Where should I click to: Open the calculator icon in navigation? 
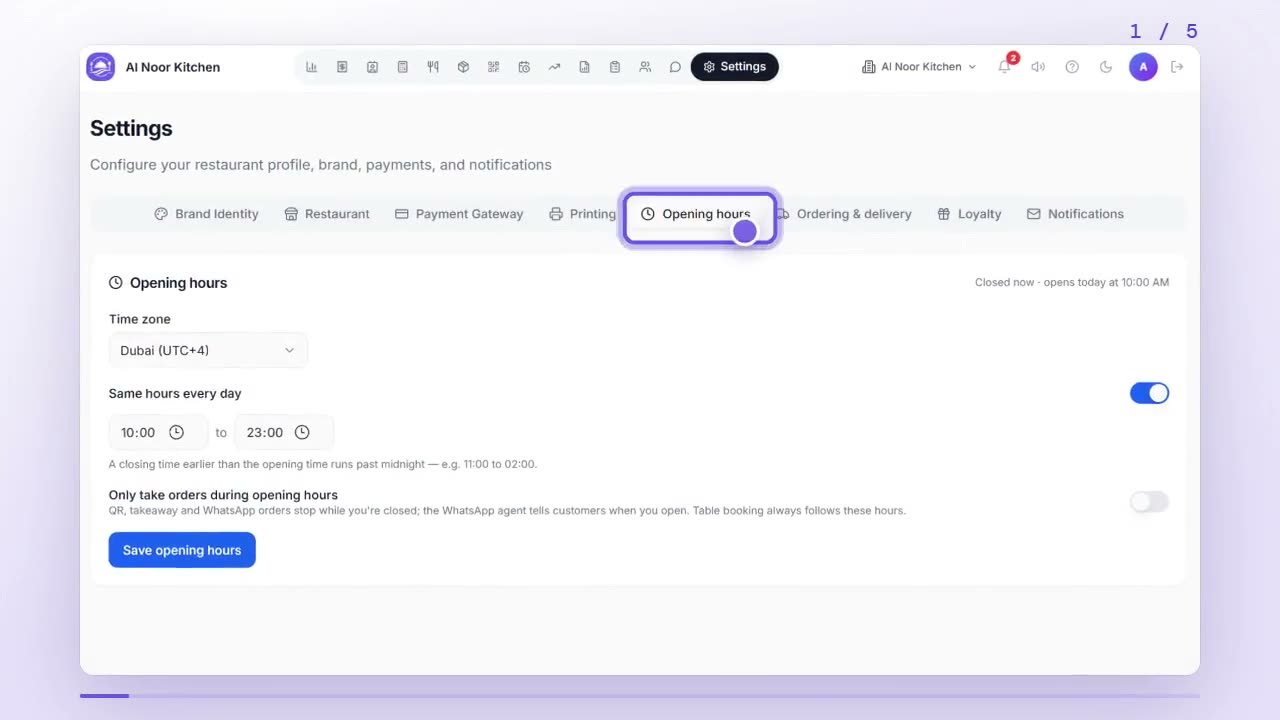click(402, 67)
